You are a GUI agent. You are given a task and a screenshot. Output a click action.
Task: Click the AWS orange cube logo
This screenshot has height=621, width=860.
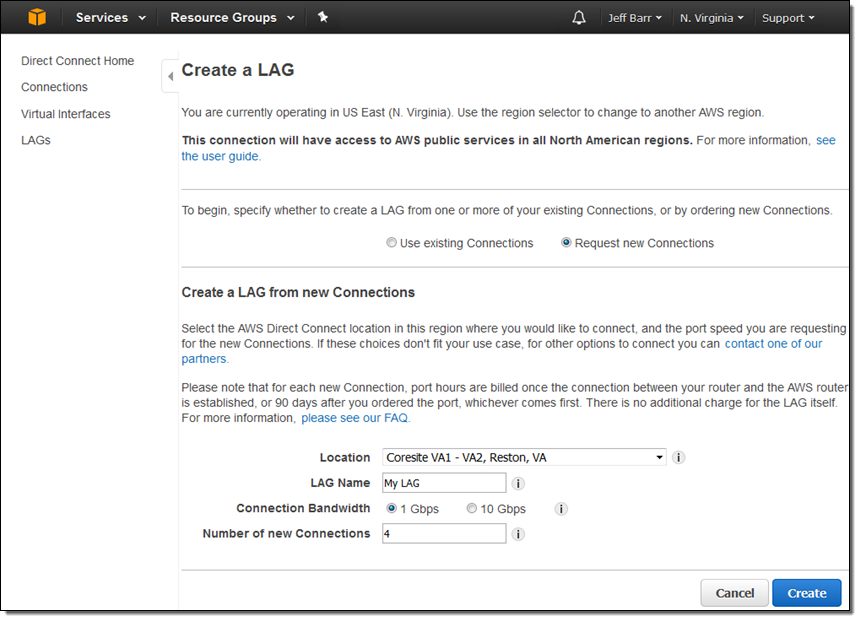(x=37, y=17)
